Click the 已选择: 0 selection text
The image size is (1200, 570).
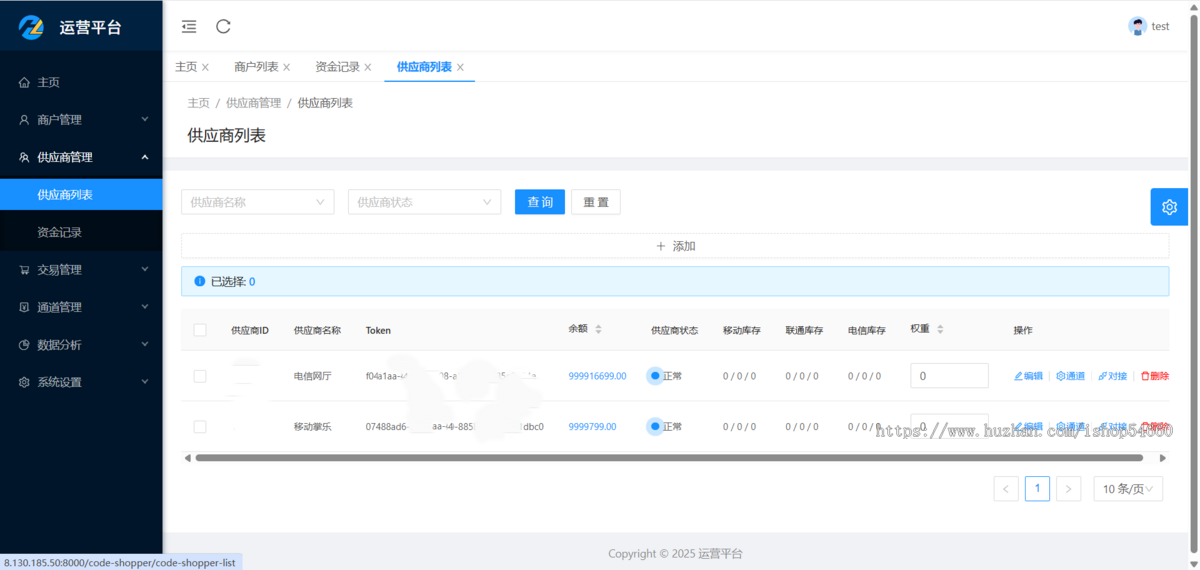[233, 282]
